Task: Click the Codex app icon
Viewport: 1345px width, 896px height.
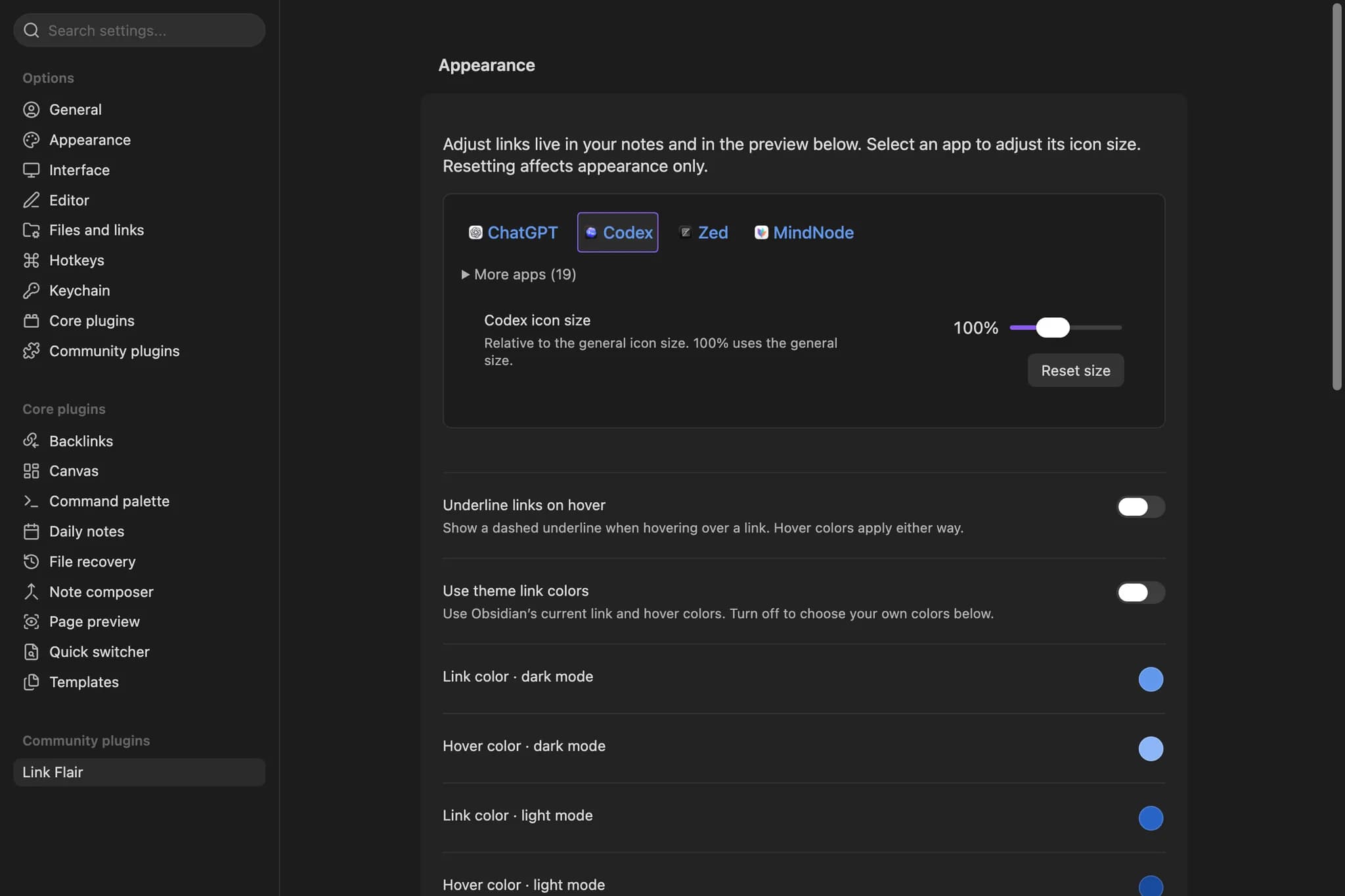Action: point(590,232)
